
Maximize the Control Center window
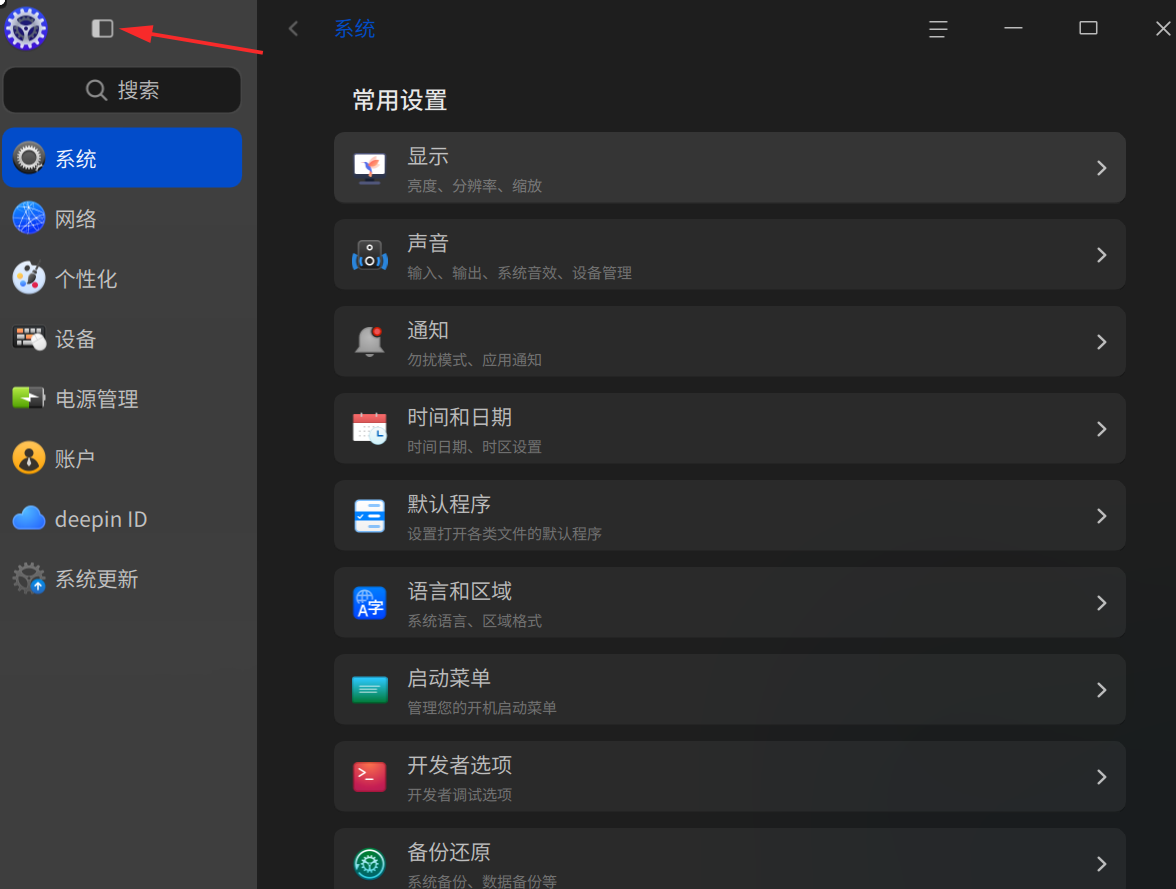(x=1088, y=29)
